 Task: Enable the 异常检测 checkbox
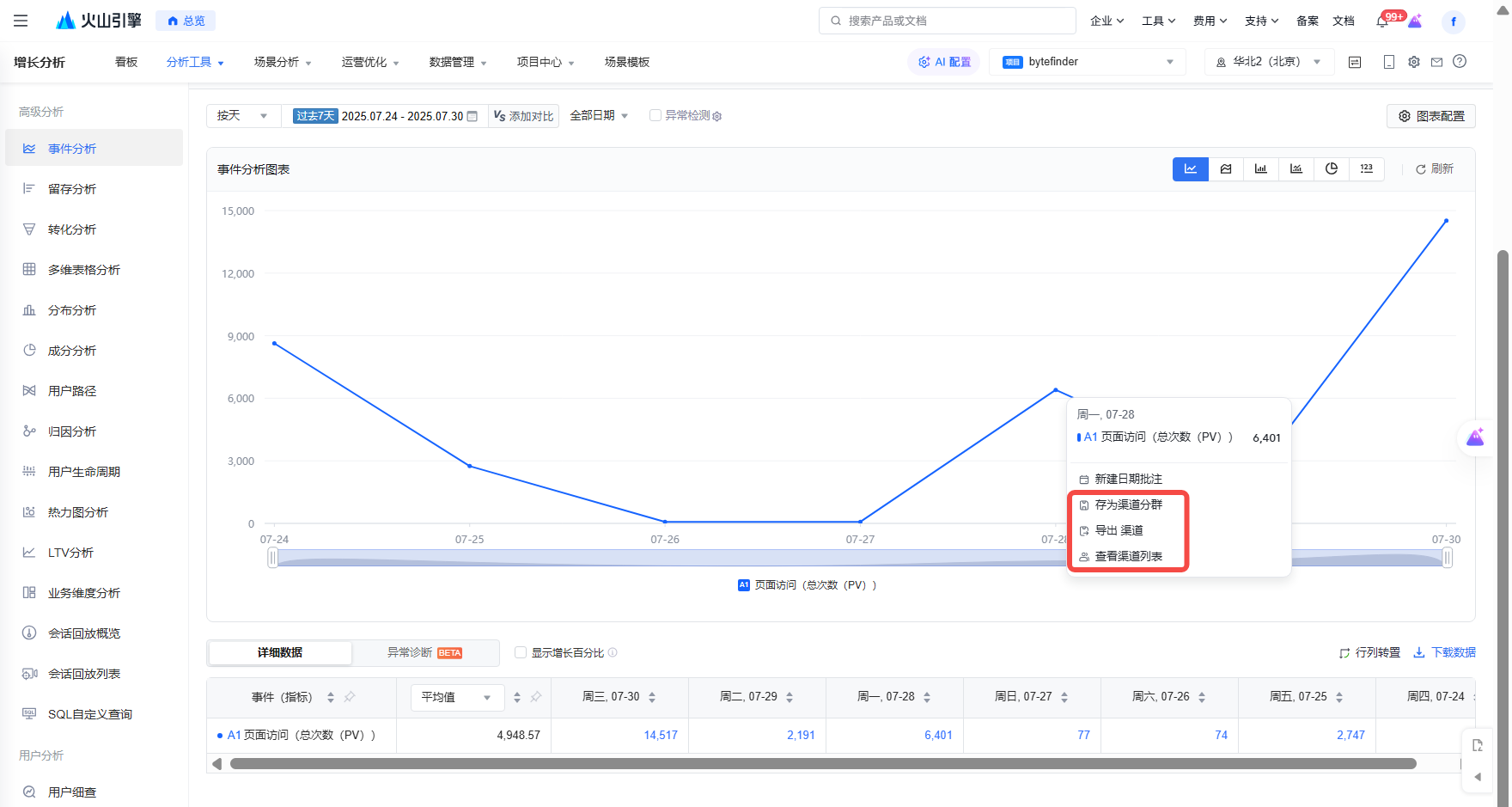coord(655,115)
